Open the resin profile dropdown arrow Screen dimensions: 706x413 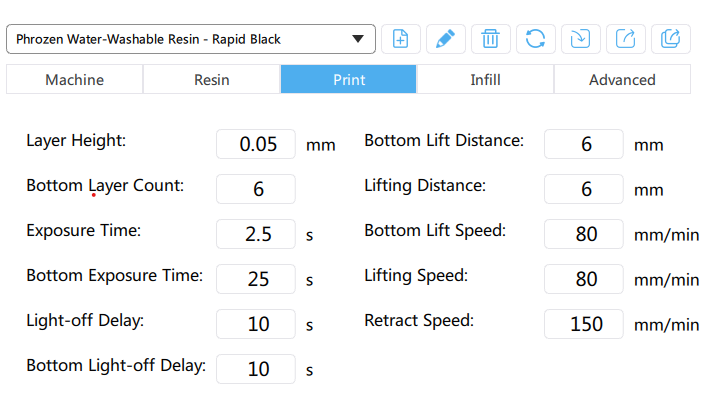pos(358,39)
